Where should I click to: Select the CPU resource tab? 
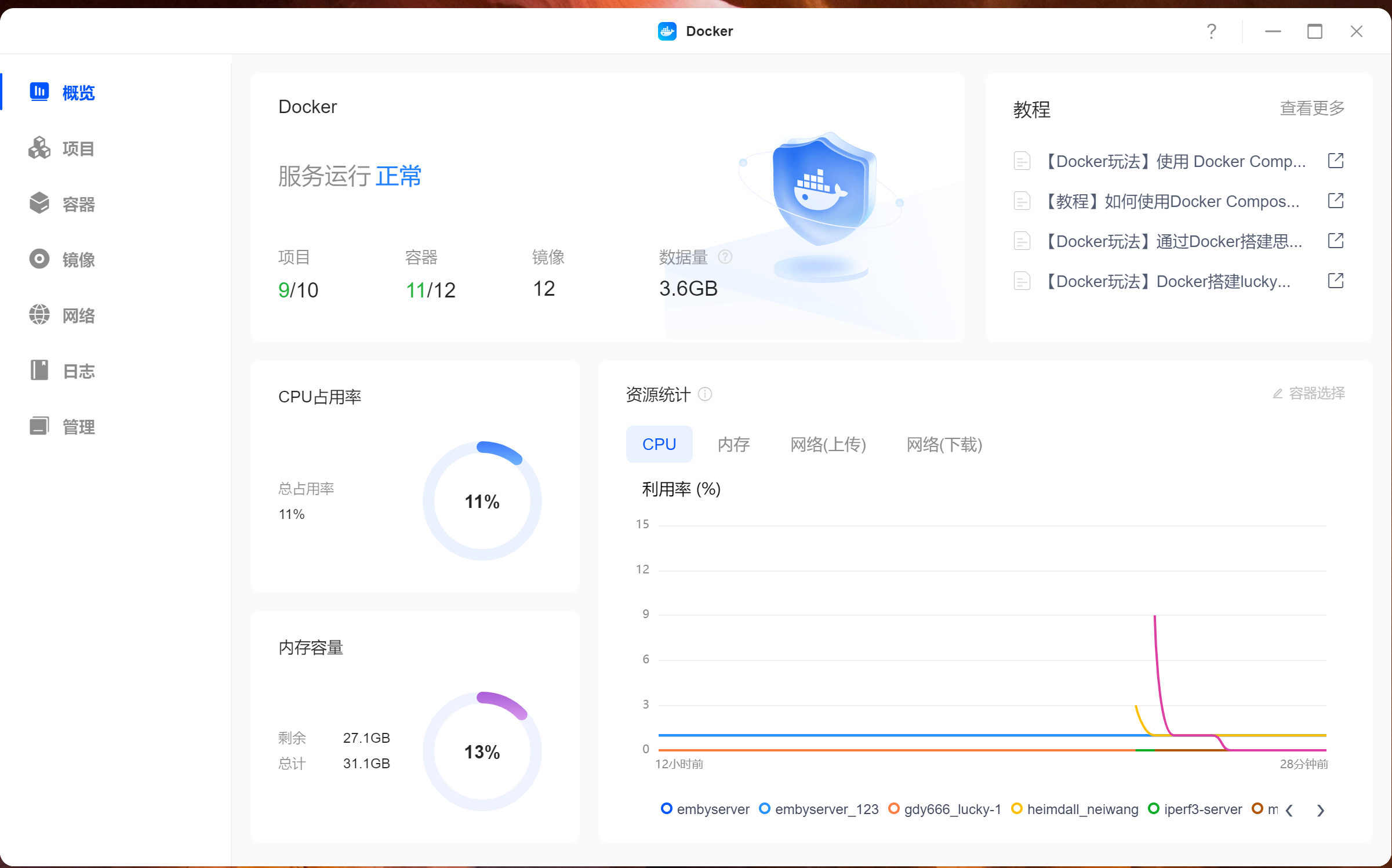coord(659,444)
